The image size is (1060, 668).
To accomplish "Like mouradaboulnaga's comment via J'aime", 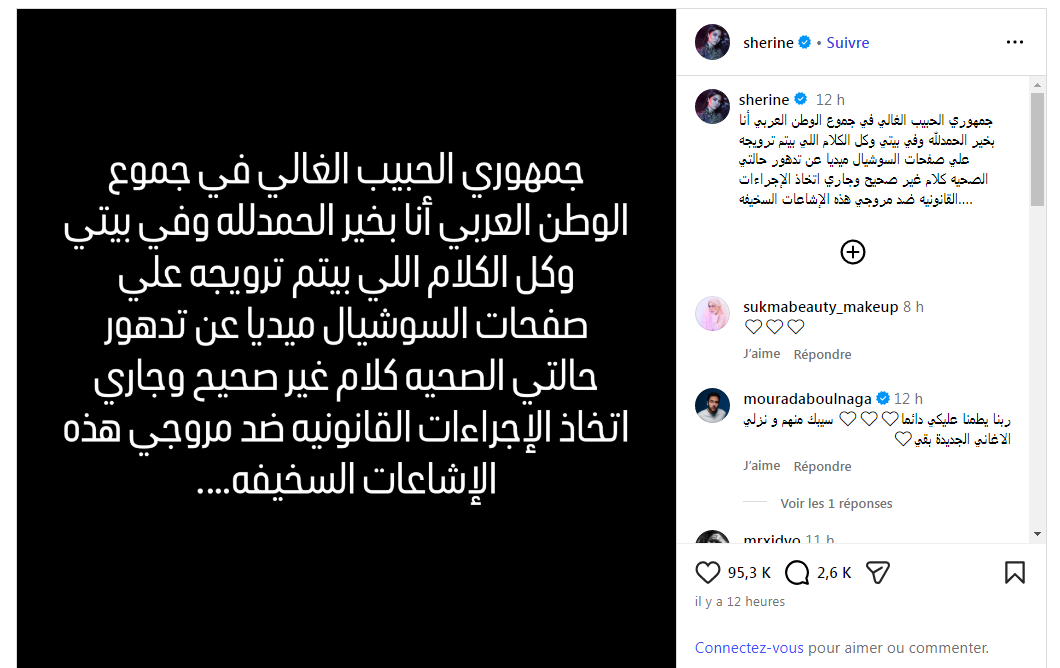I will coord(762,466).
